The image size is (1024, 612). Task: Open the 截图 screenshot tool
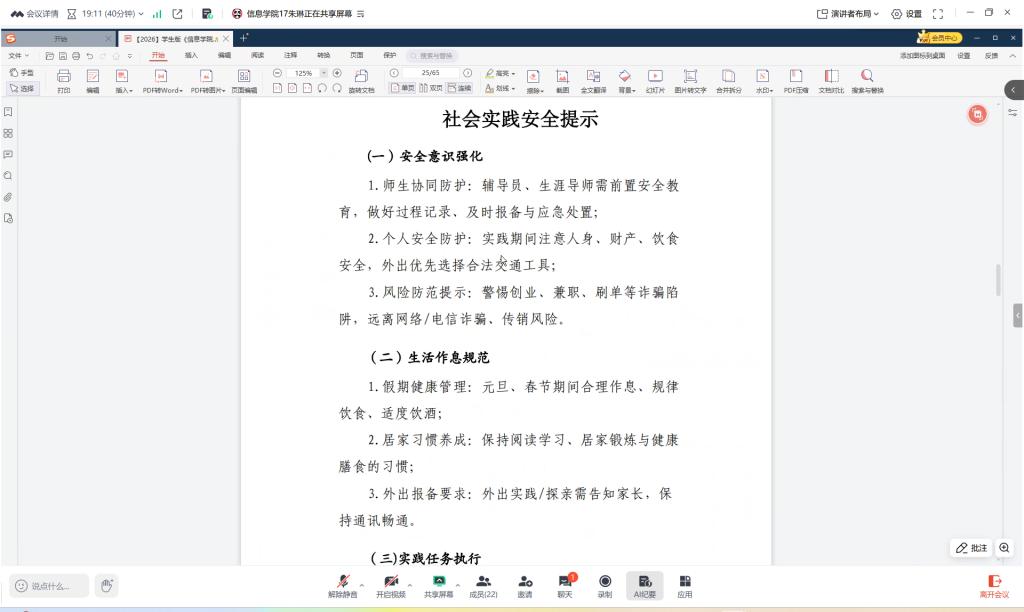click(x=562, y=80)
